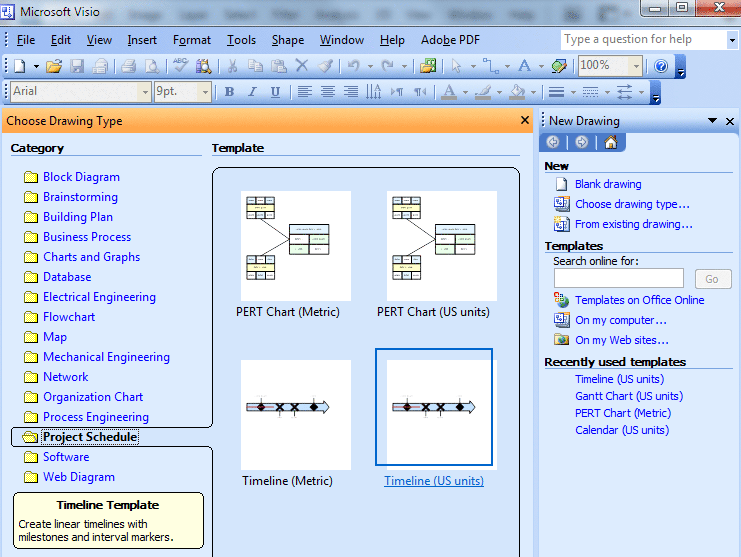Click the Paste clipboard icon
This screenshot has width=741, height=557.
278,66
